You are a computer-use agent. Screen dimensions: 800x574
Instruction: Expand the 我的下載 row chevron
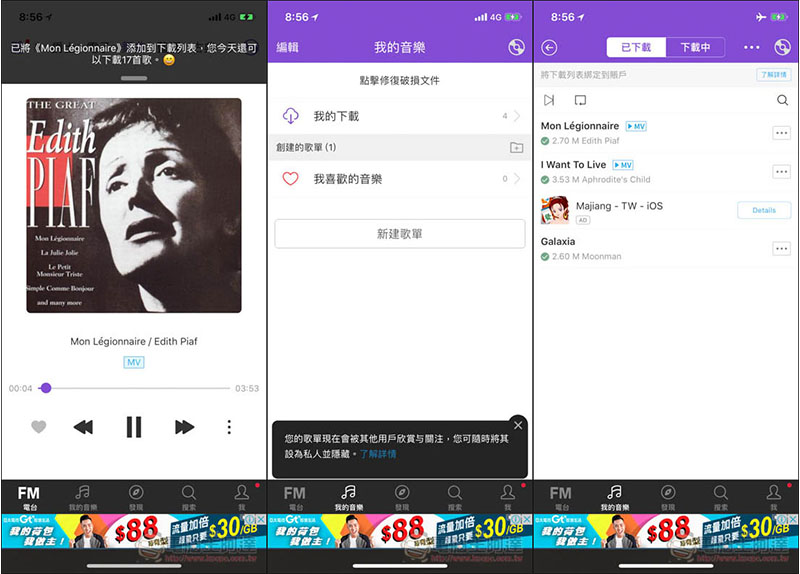point(516,117)
